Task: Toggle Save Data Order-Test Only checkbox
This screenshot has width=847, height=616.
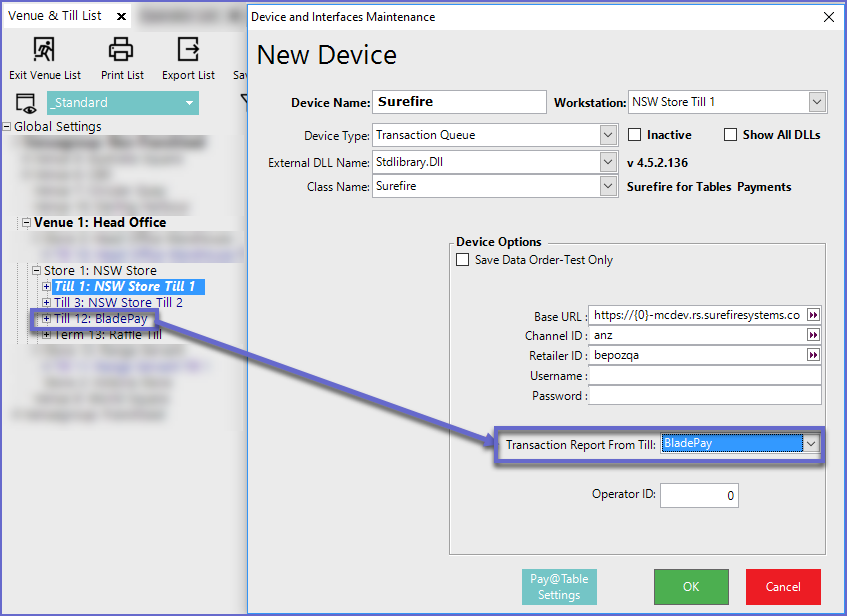Action: pos(462,260)
